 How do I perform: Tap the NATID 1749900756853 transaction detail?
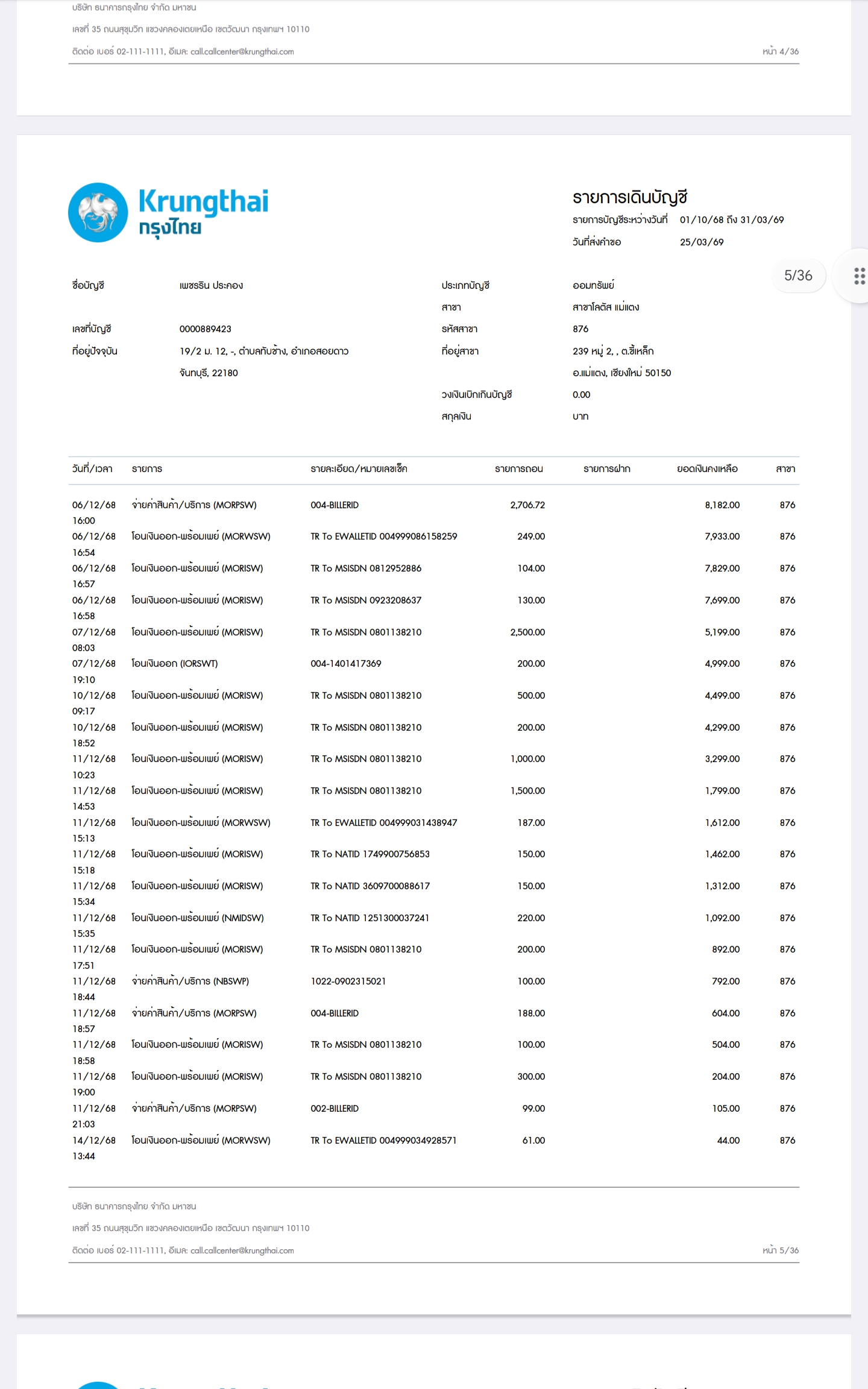(370, 854)
